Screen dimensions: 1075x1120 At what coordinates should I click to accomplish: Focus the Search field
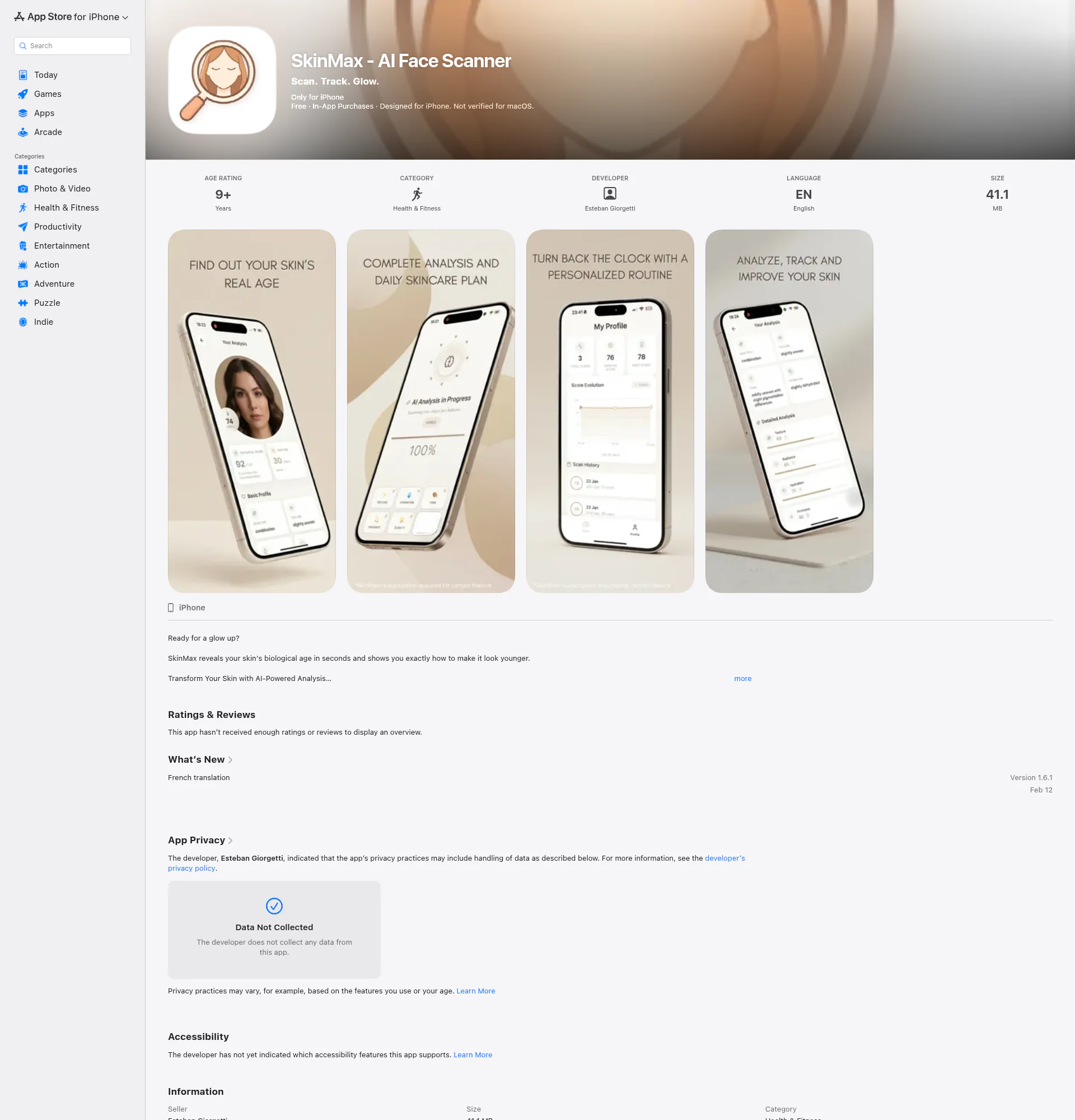[x=73, y=46]
